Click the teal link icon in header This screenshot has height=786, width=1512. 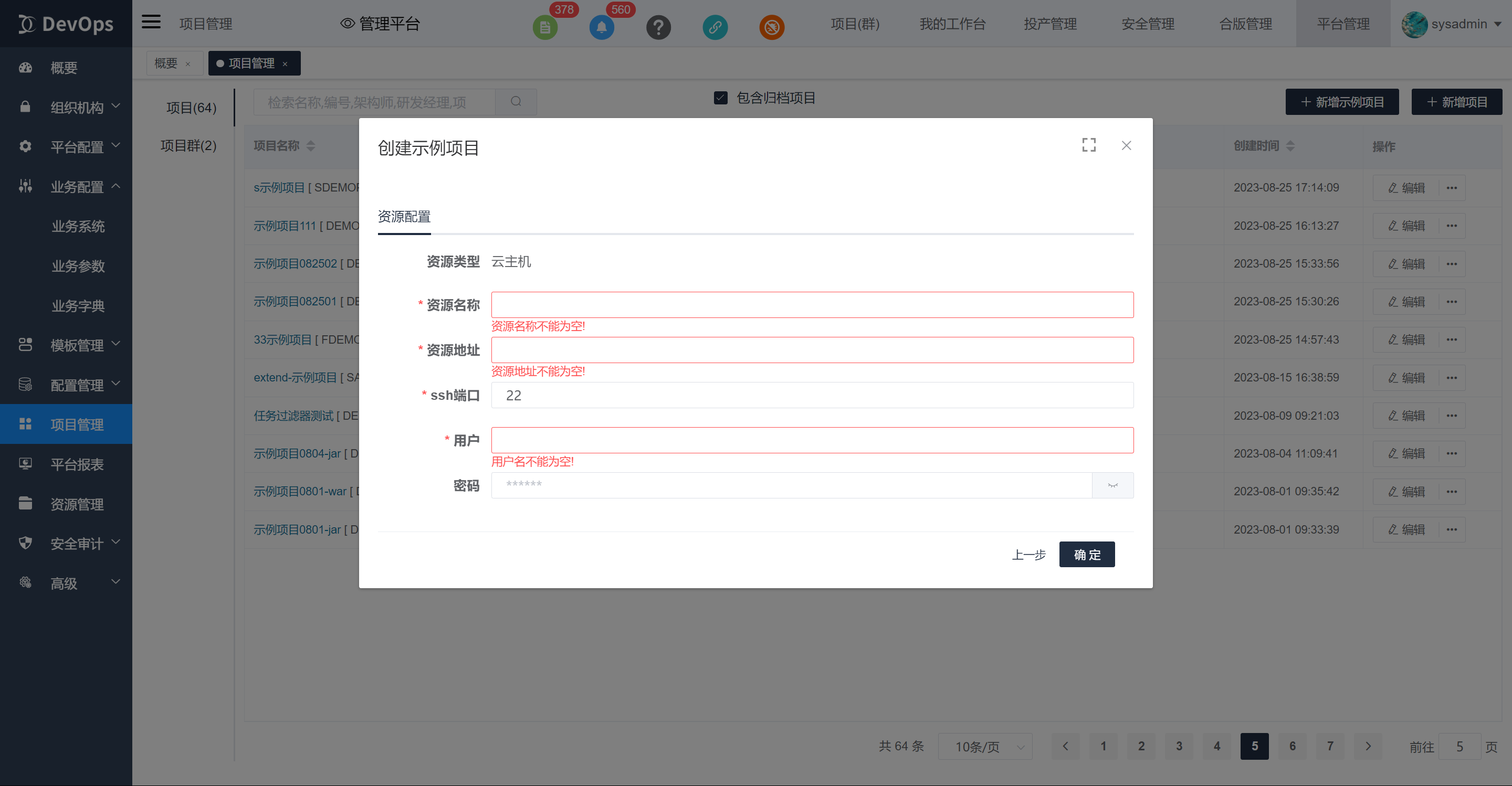point(715,27)
